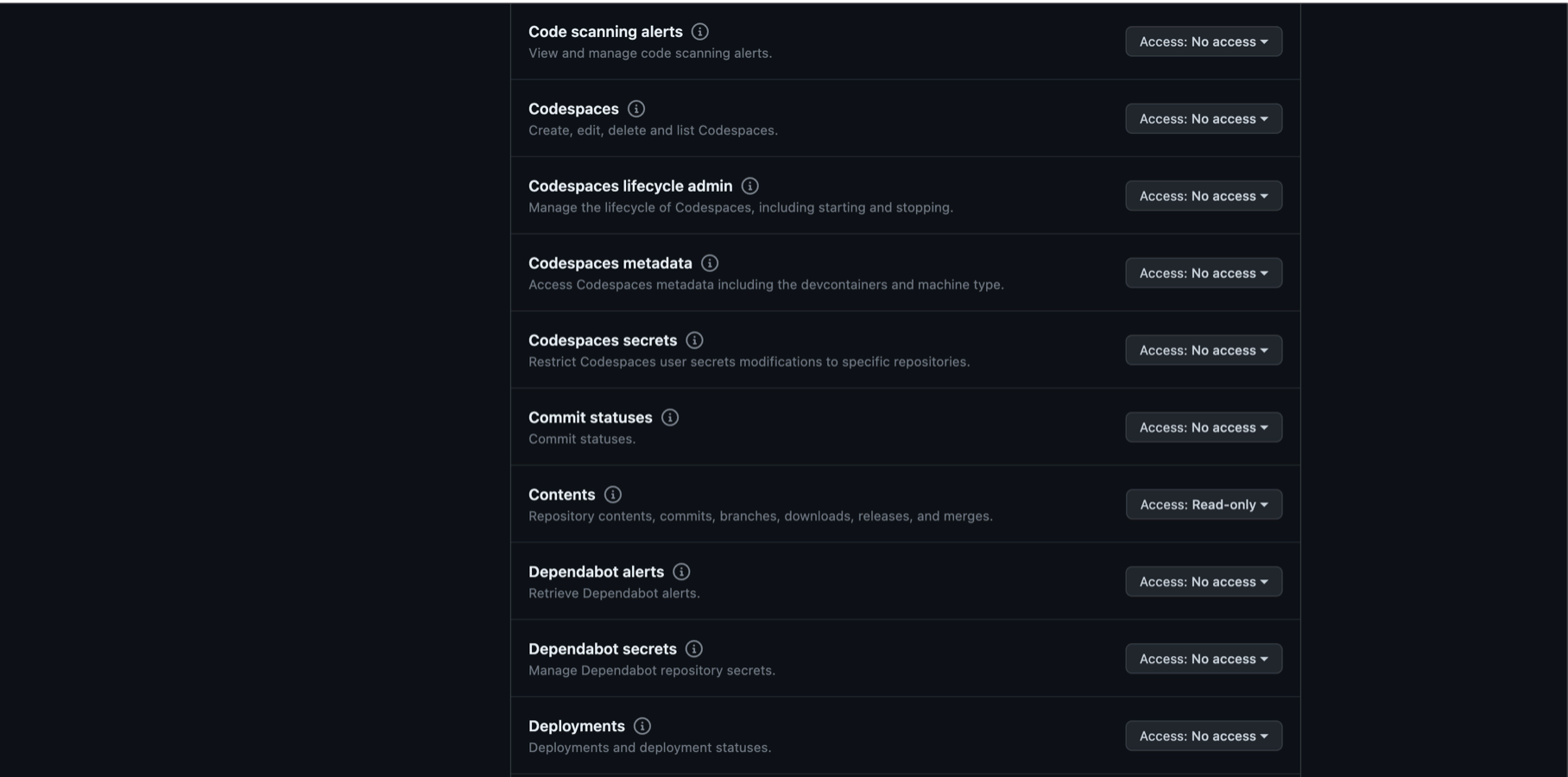Image resolution: width=1568 pixels, height=777 pixels.
Task: Open the Codespaces metadata access dropdown
Action: click(1204, 273)
